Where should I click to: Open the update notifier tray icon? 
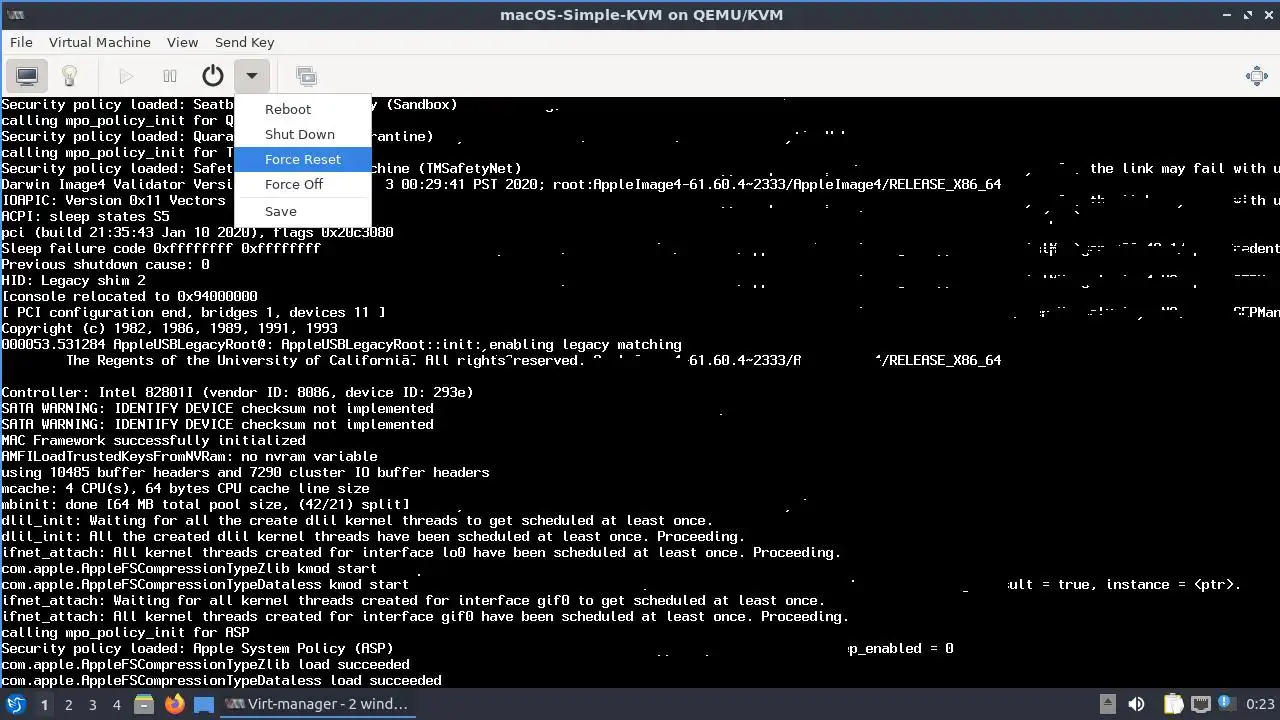click(1227, 704)
